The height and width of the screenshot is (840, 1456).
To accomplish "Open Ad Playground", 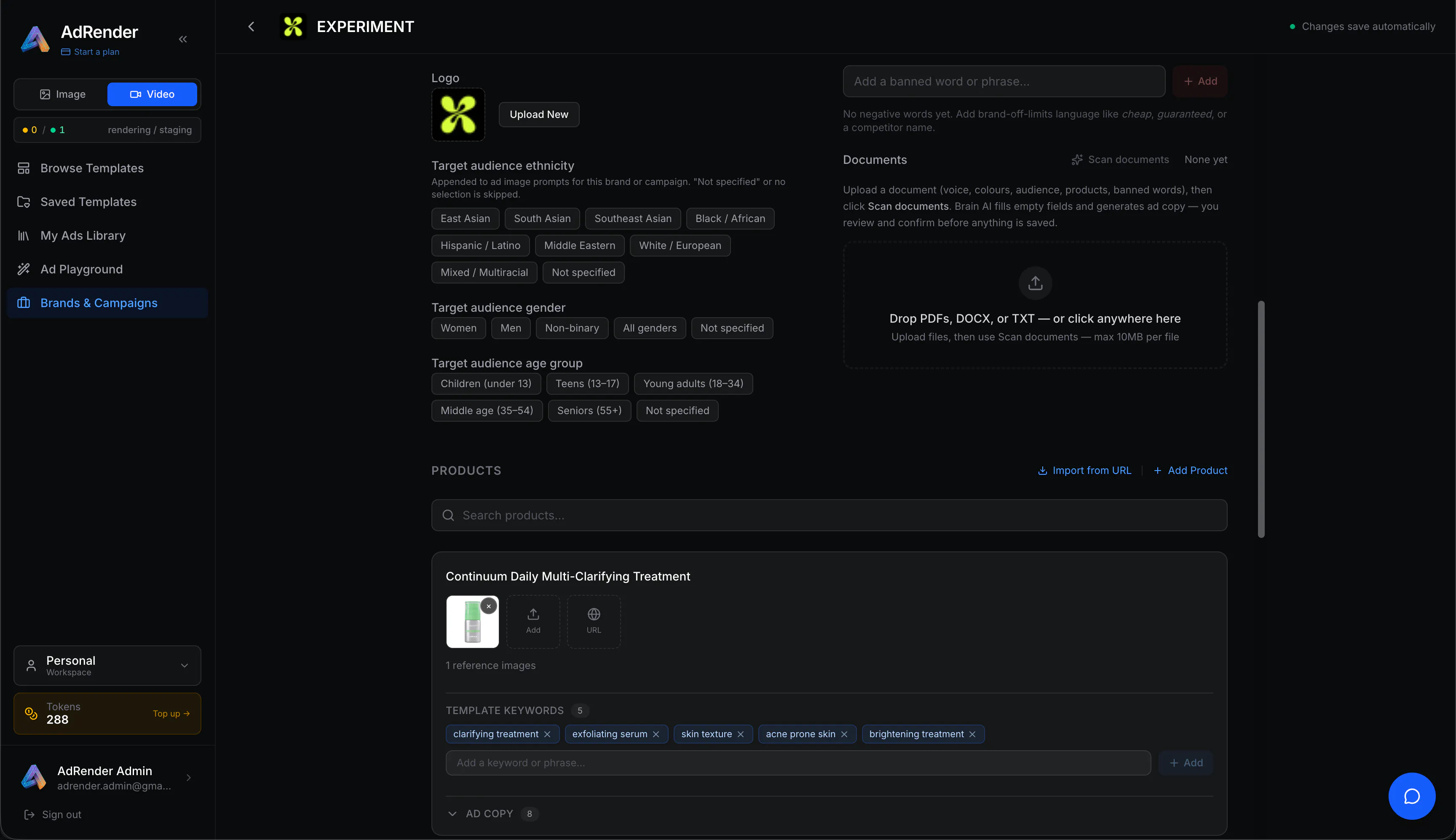I will tap(107, 269).
